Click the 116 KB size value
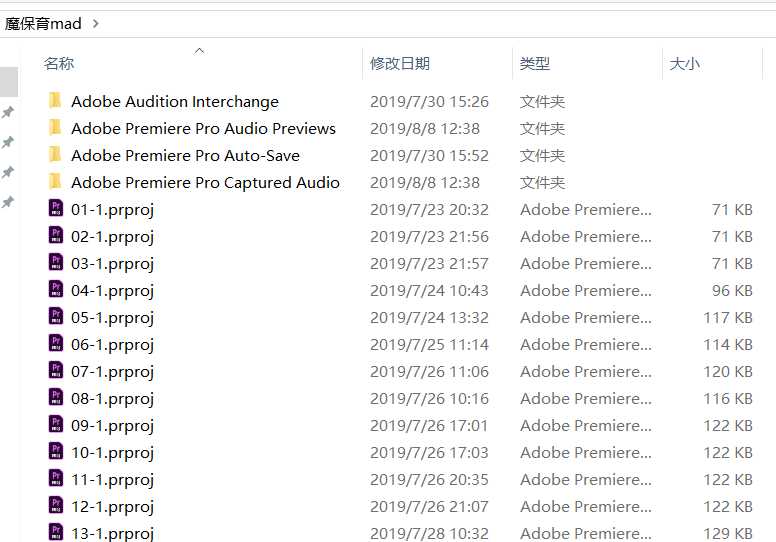Image resolution: width=776 pixels, height=542 pixels. pyautogui.click(x=728, y=398)
